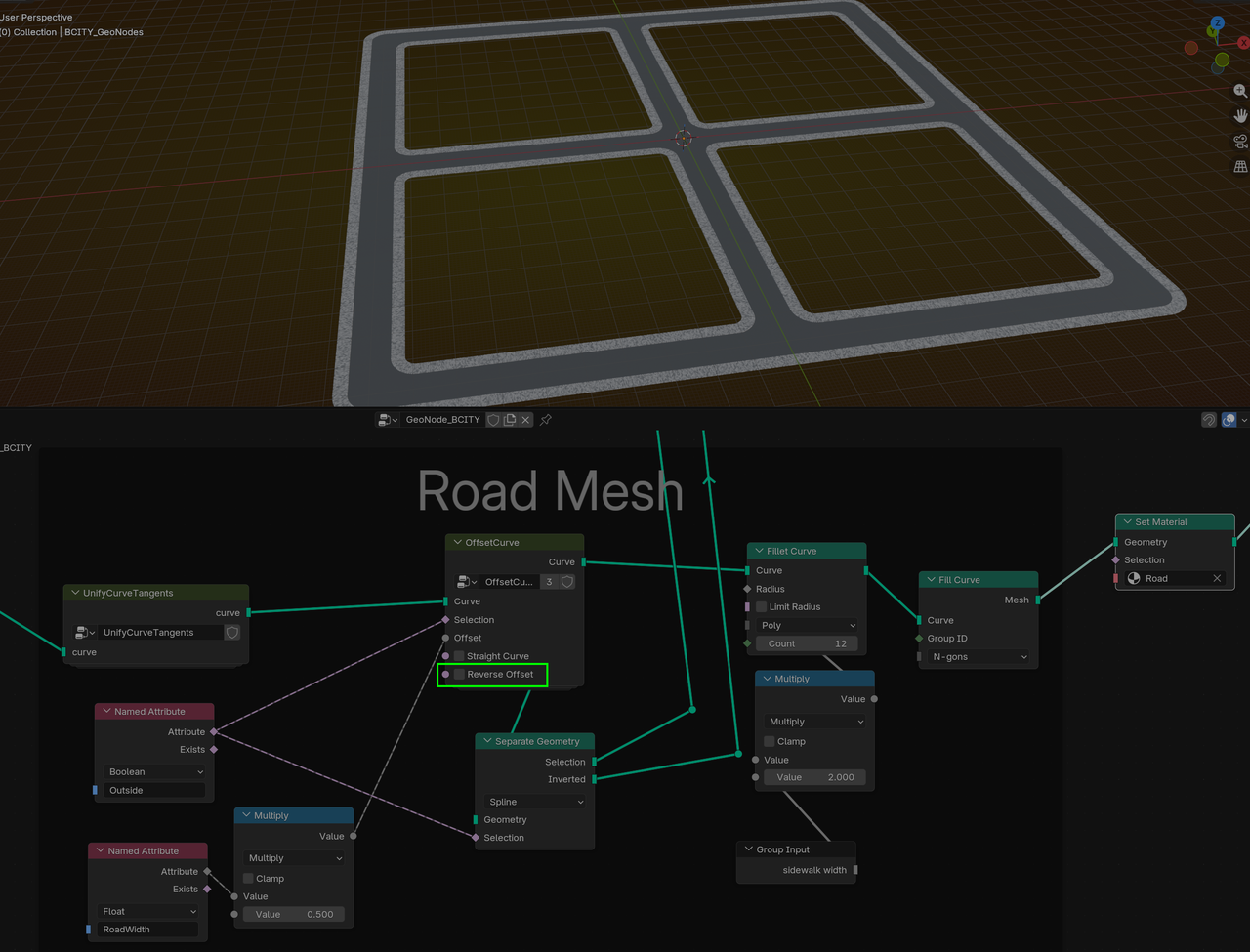Screen dimensions: 1250x952
Task: Open the Boolean data type dropdown
Action: [154, 772]
